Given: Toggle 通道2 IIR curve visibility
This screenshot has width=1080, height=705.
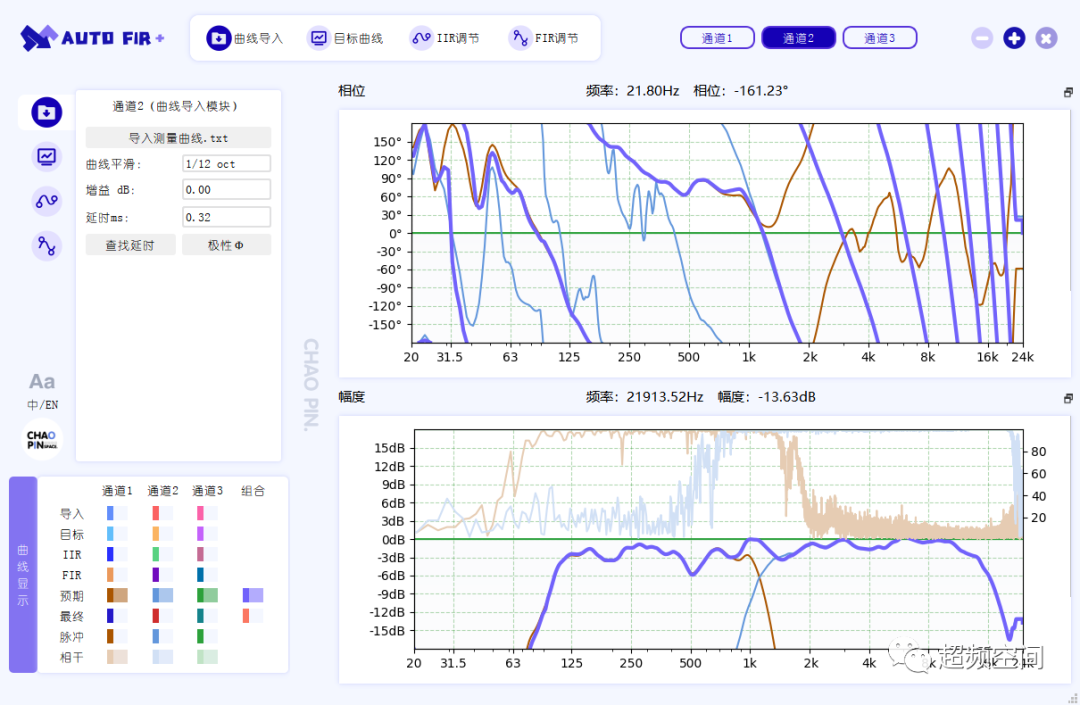Looking at the screenshot, I should point(163,554).
